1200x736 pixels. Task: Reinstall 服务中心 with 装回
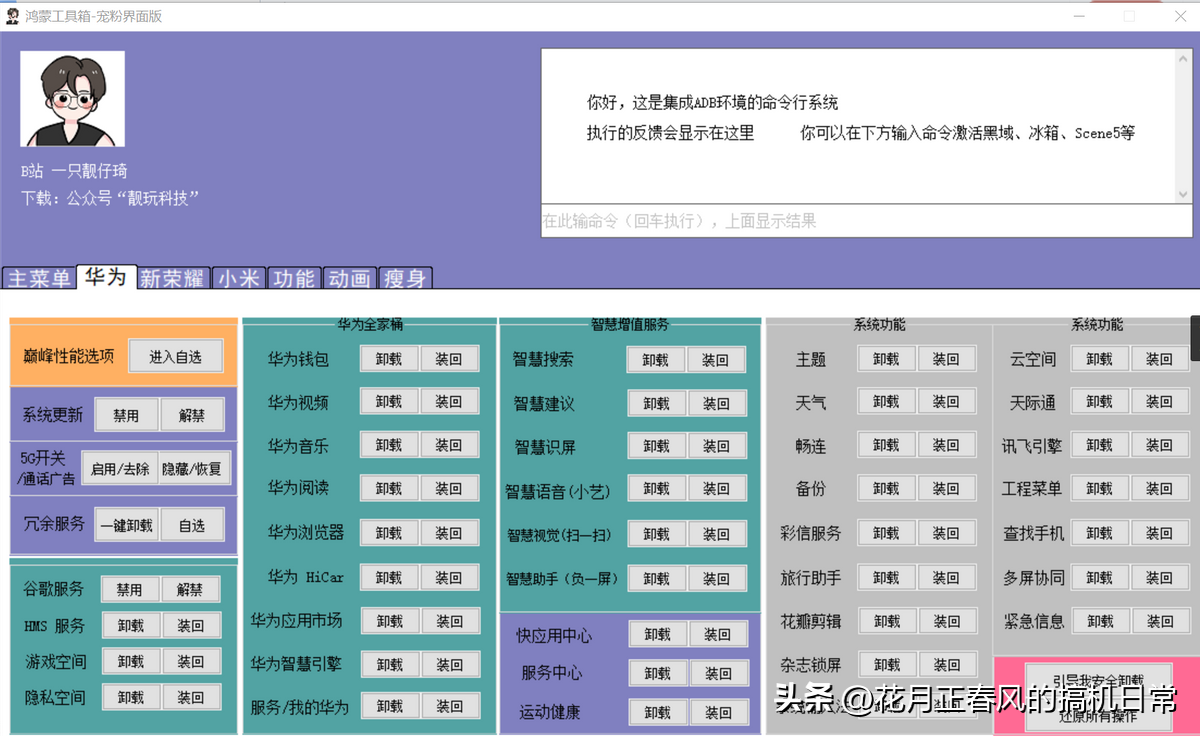coord(718,673)
